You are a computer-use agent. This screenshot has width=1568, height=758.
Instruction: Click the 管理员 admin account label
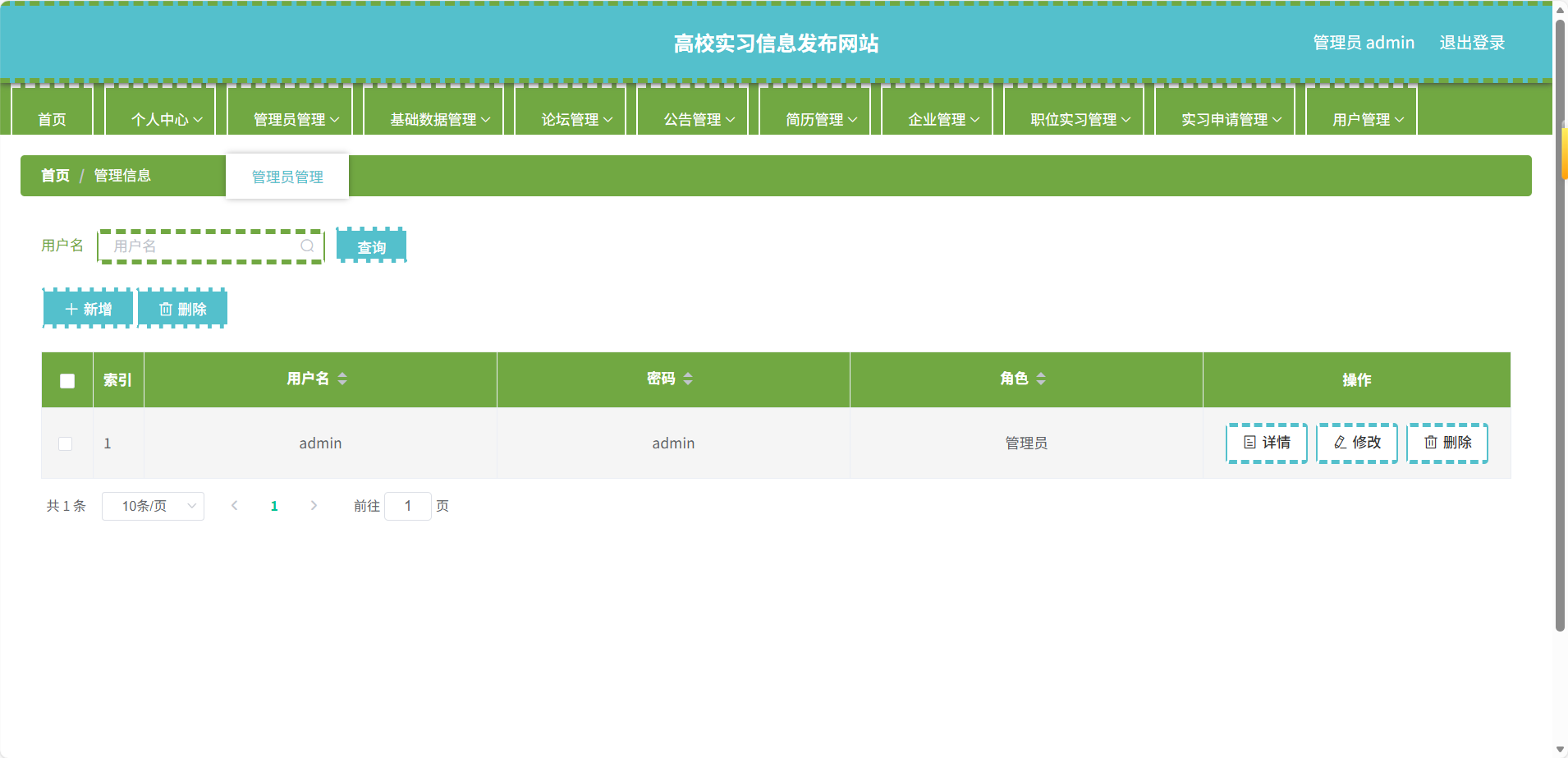pyautogui.click(x=1364, y=43)
